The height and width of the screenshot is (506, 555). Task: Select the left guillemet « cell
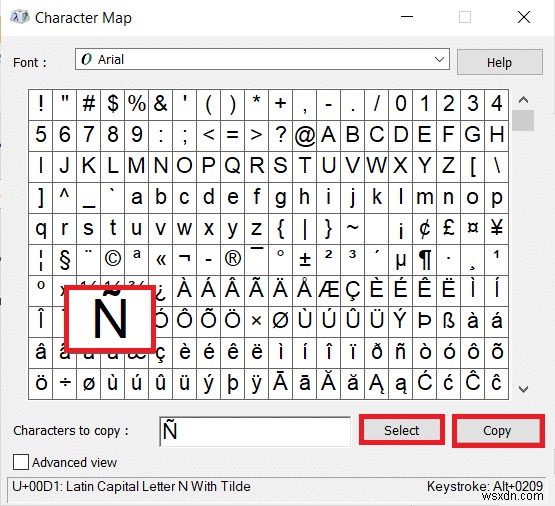[161, 260]
